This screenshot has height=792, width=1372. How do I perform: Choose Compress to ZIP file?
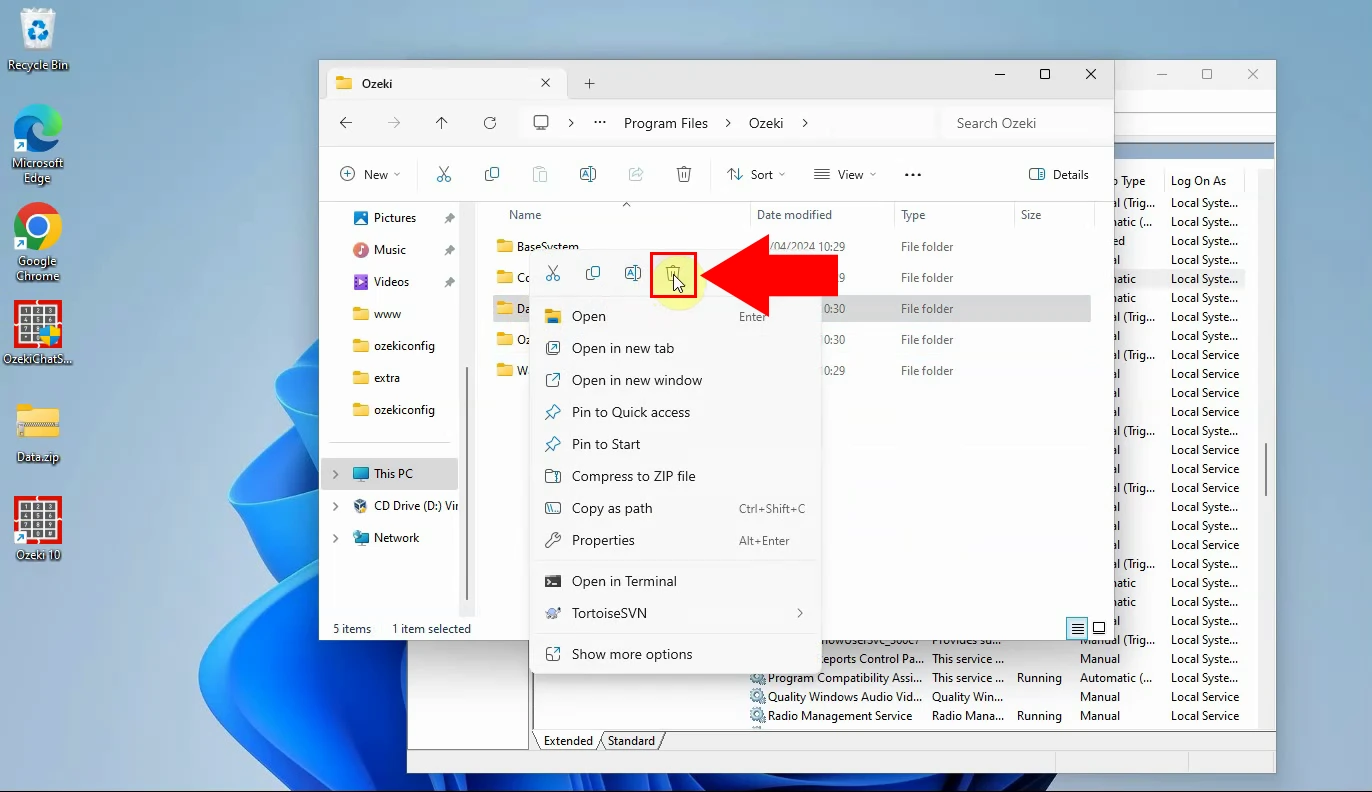pyautogui.click(x=675, y=476)
